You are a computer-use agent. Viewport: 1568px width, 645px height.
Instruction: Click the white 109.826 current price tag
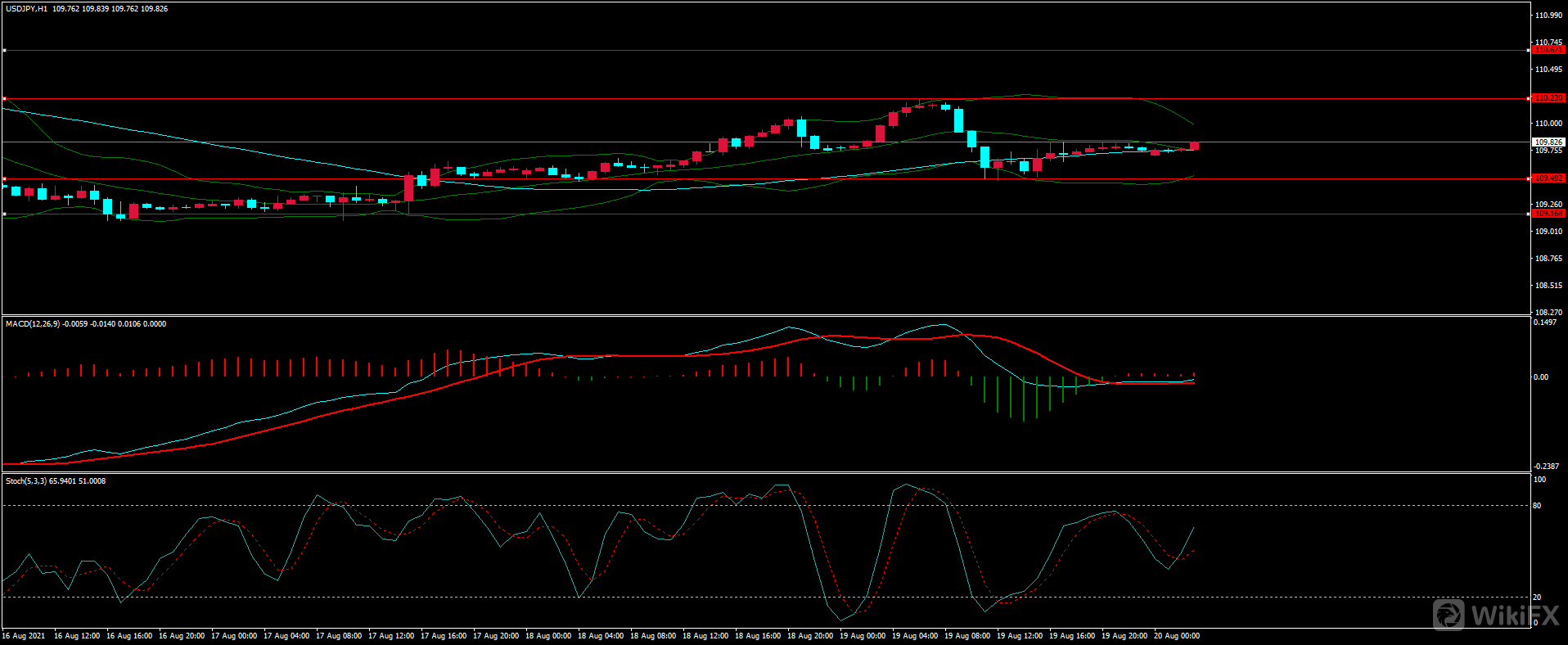point(1548,142)
